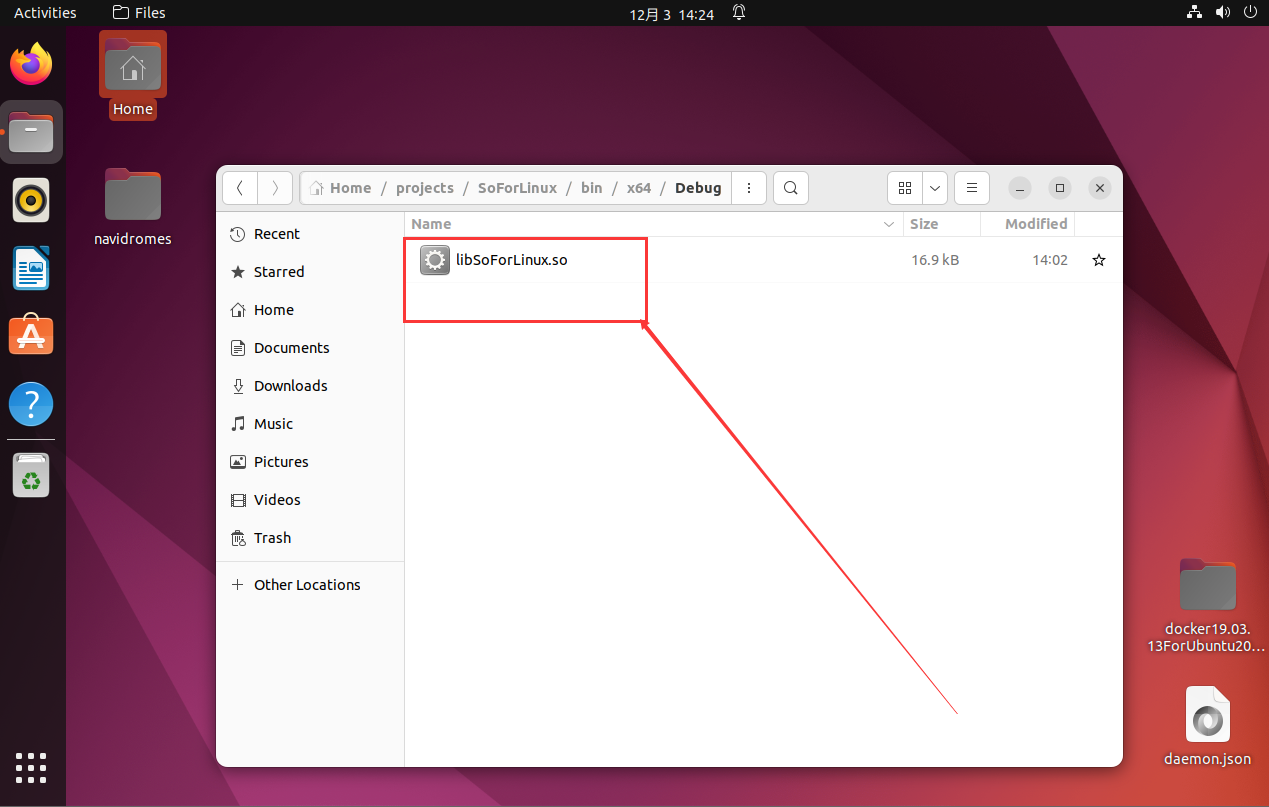Select the docker19.03 desktop folder
Viewport: 1269px width, 807px height.
[x=1207, y=605]
